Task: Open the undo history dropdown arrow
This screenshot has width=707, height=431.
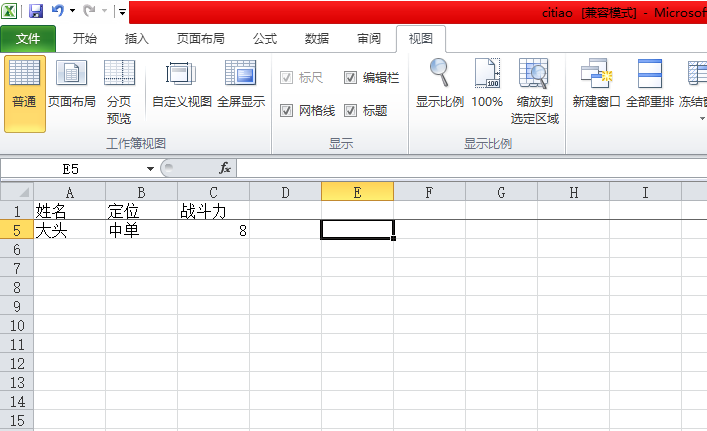Action: (x=73, y=11)
